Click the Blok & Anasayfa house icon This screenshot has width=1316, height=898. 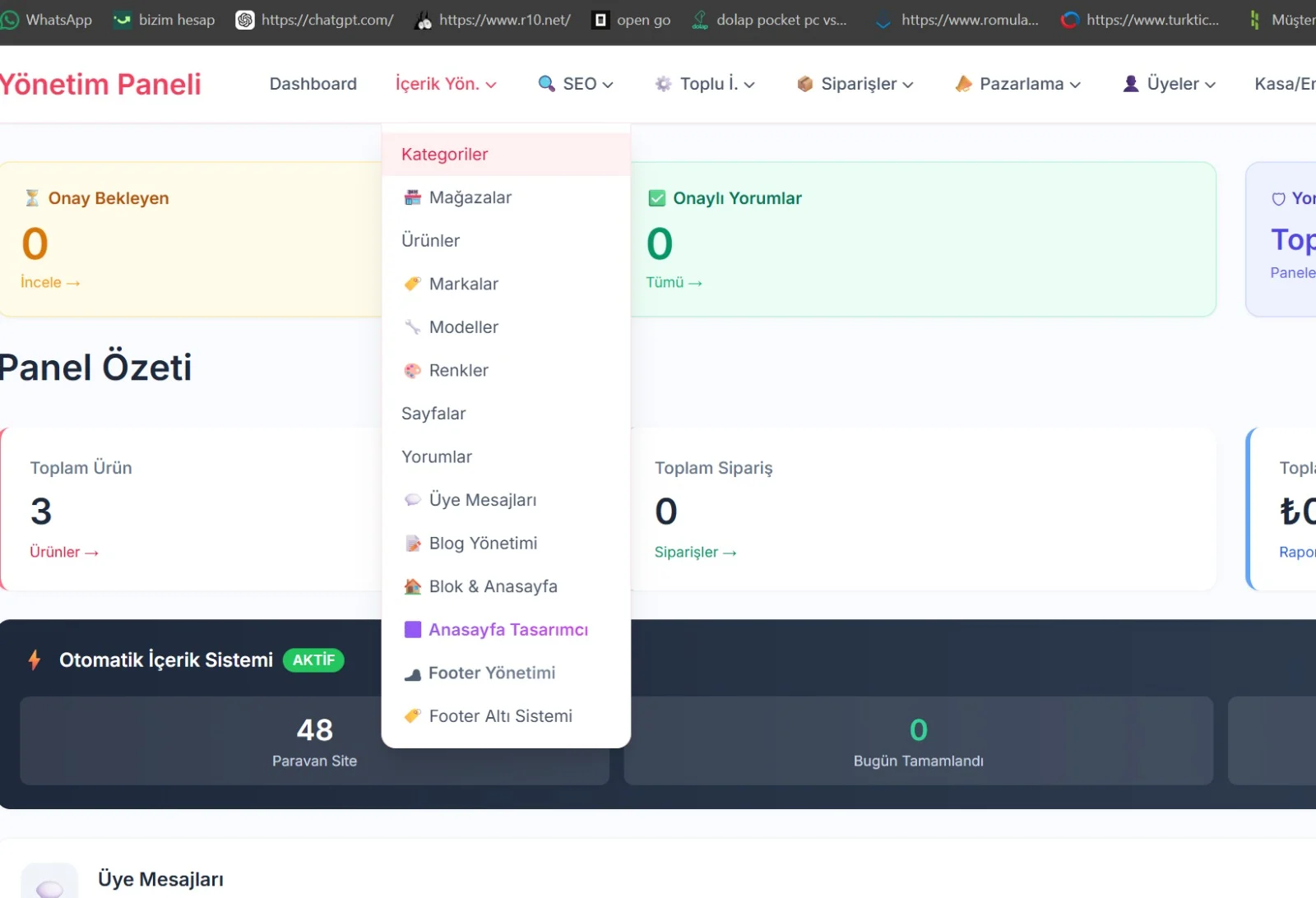412,586
